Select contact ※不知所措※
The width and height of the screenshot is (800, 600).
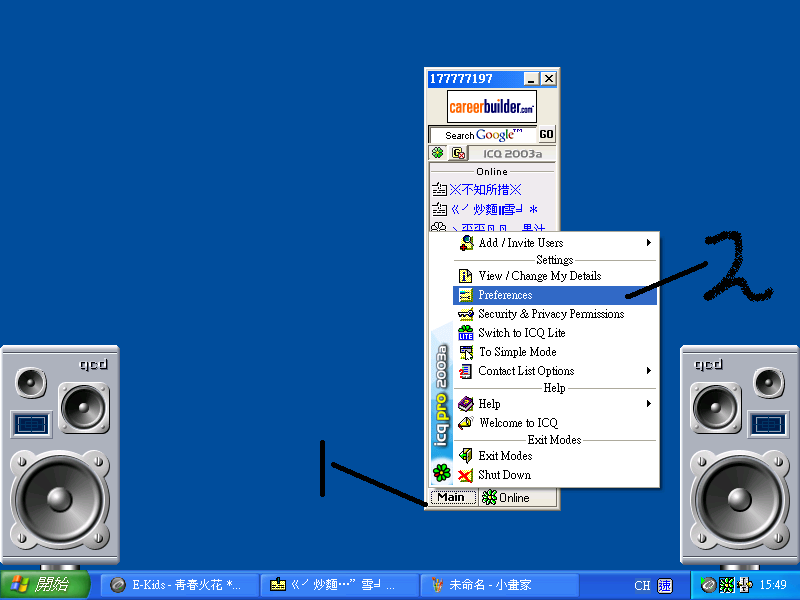[x=485, y=190]
